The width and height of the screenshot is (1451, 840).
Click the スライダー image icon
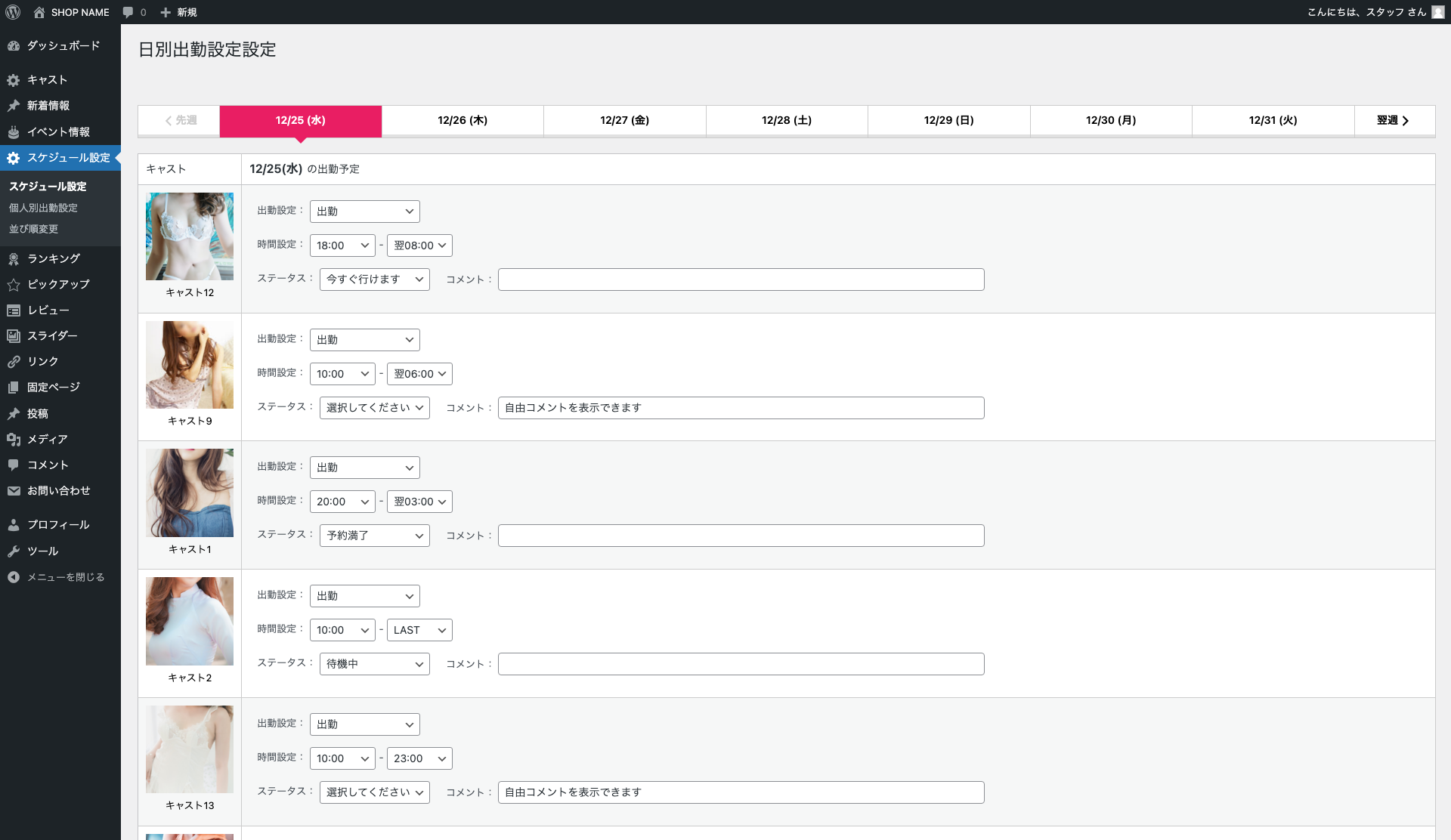coord(14,336)
